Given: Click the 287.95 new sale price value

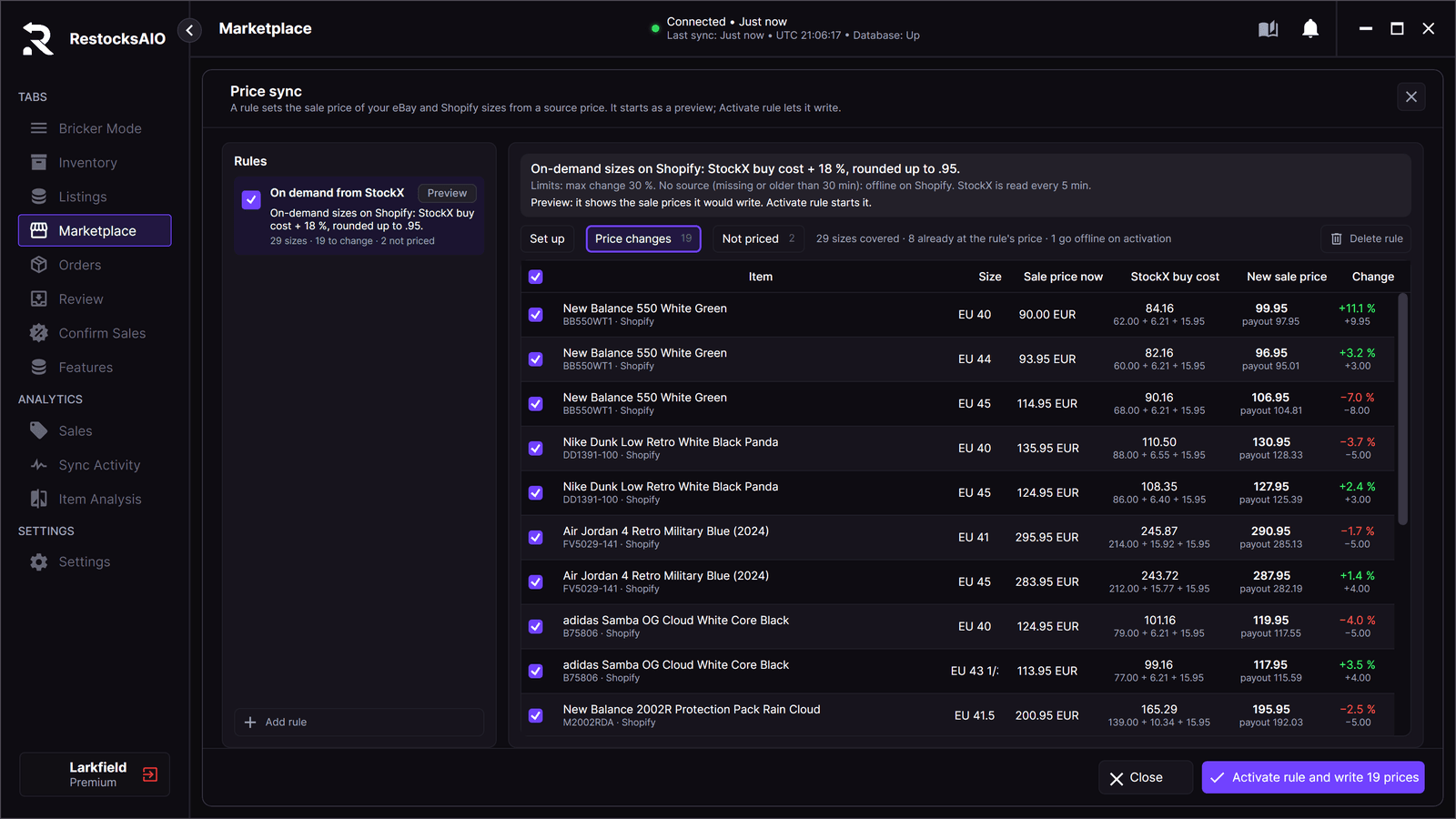Looking at the screenshot, I should [1271, 576].
